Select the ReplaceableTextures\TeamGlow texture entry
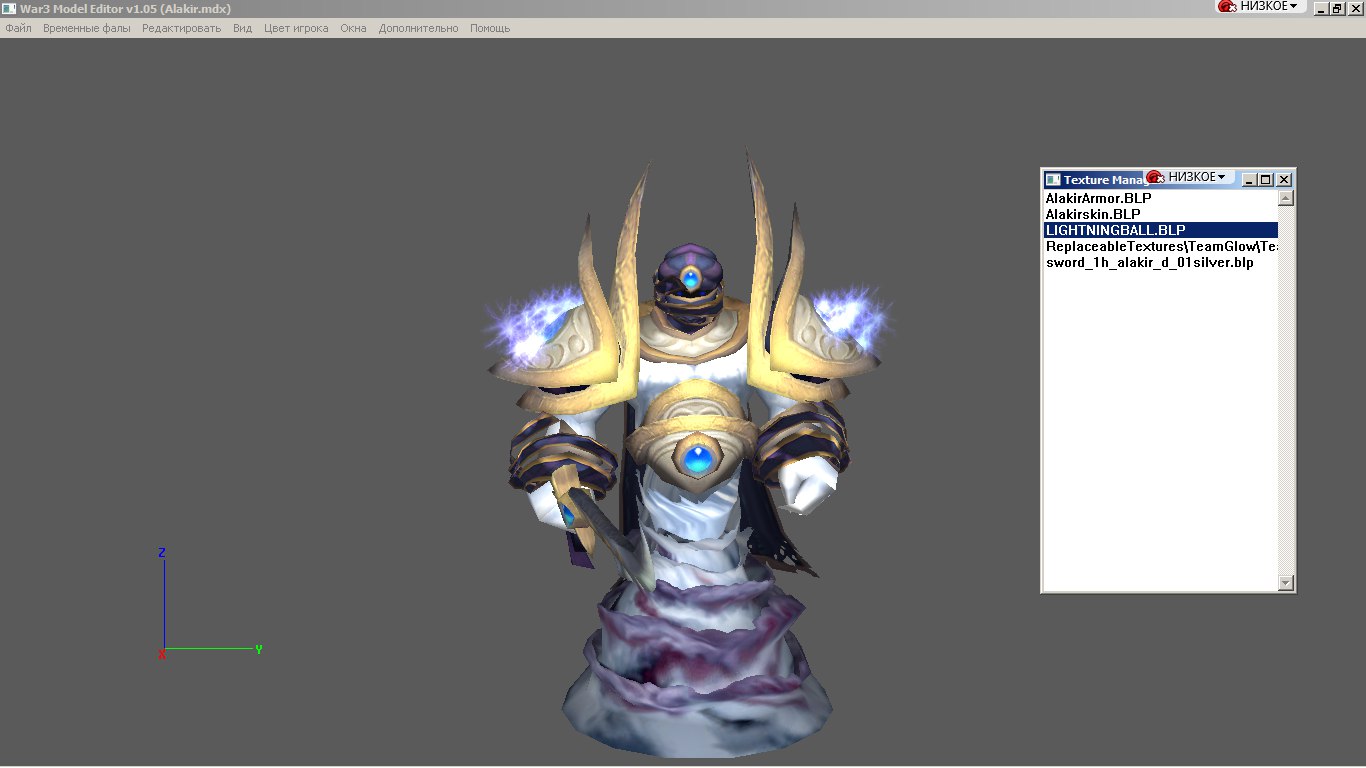Screen dimensions: 1366x768 pos(1161,246)
